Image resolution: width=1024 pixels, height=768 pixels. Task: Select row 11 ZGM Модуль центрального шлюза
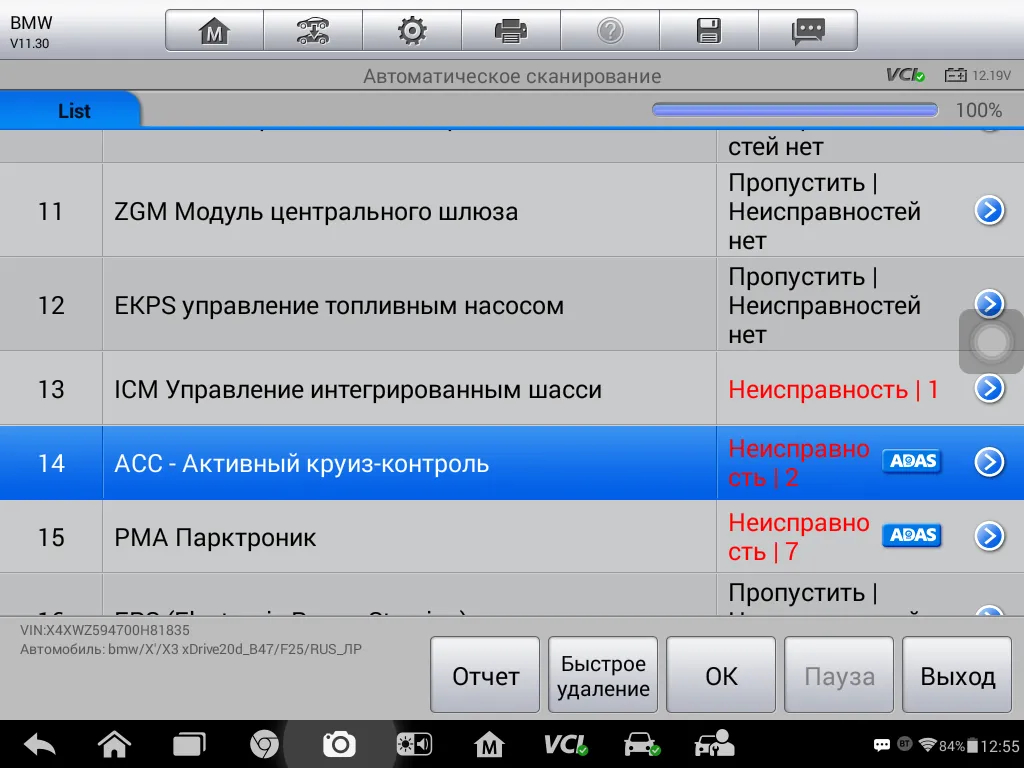pos(512,210)
